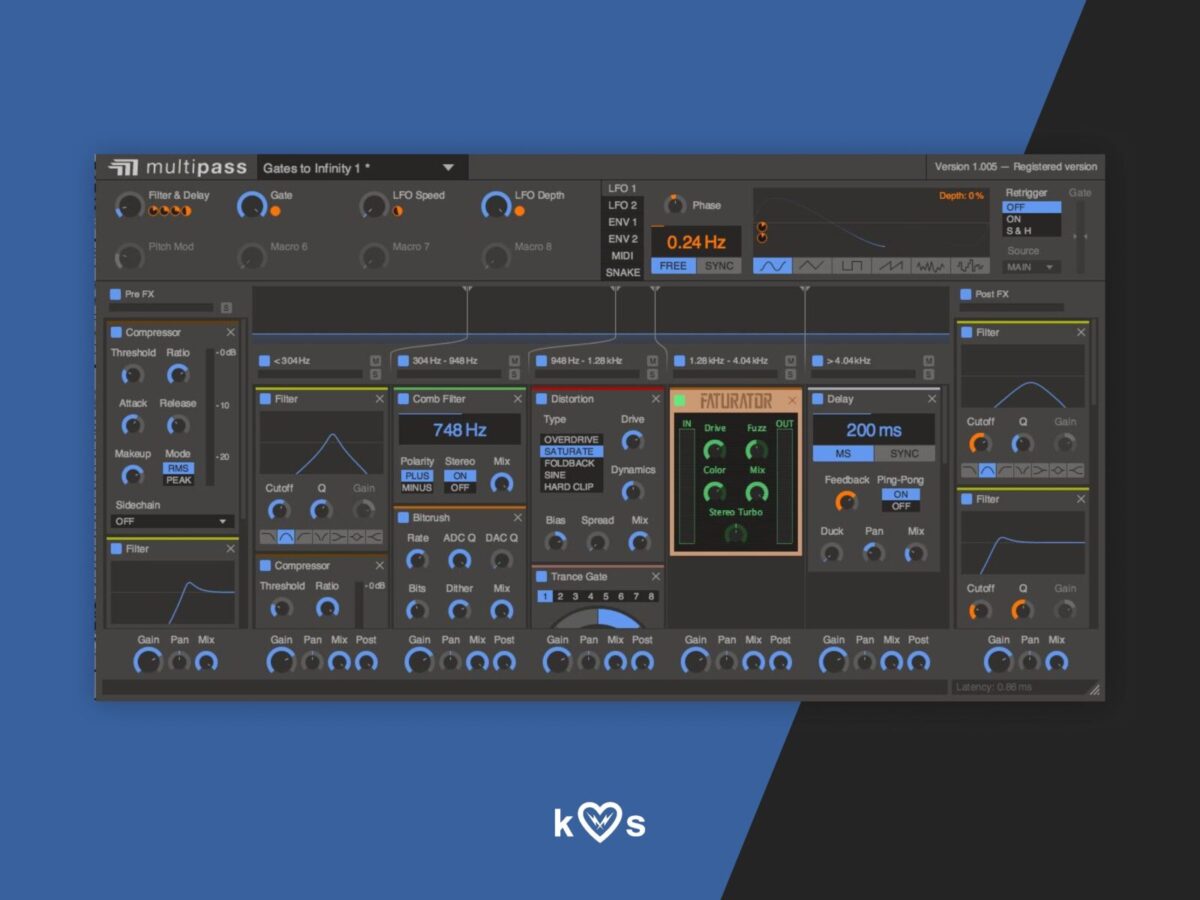Choose notch type in <304Hz band Filter
This screenshot has width=1200, height=900.
coord(322,537)
